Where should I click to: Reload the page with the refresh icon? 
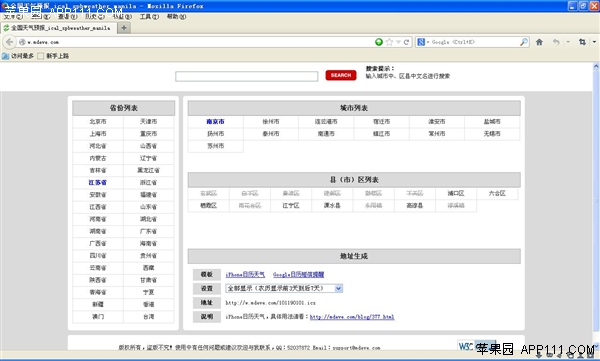coord(406,42)
